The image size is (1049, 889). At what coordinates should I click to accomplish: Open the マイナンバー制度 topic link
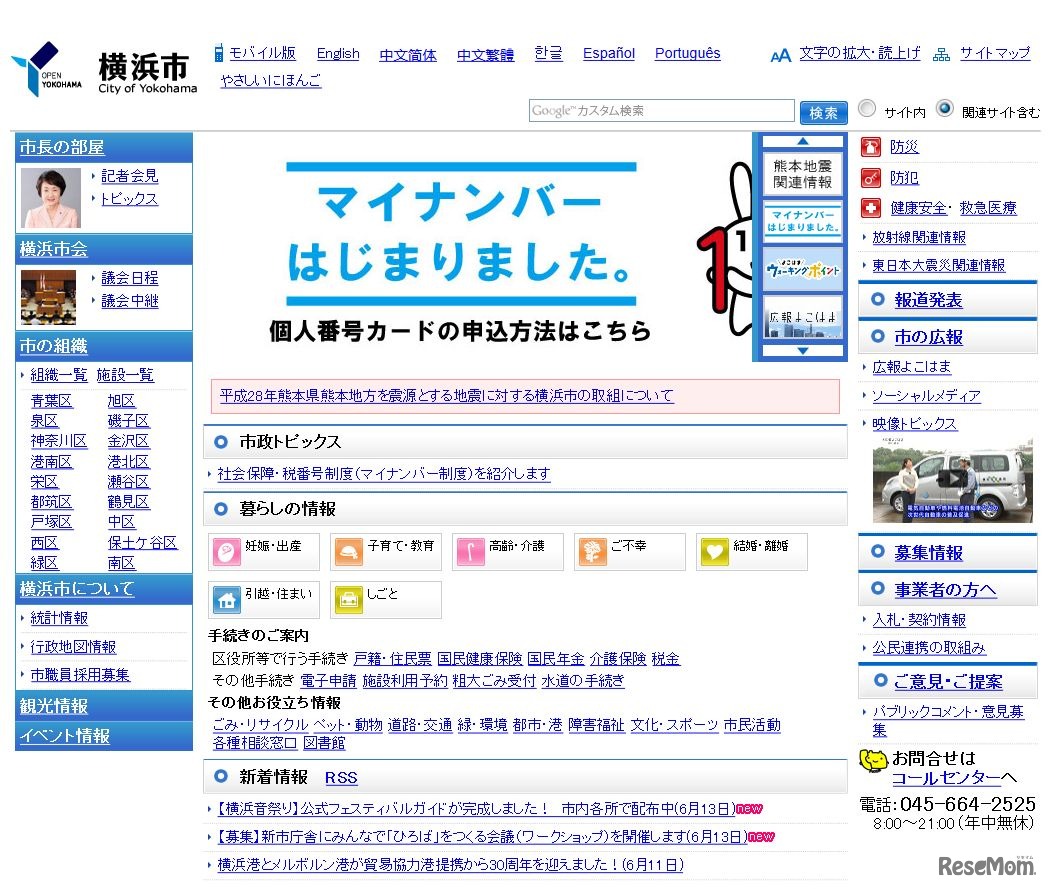384,474
